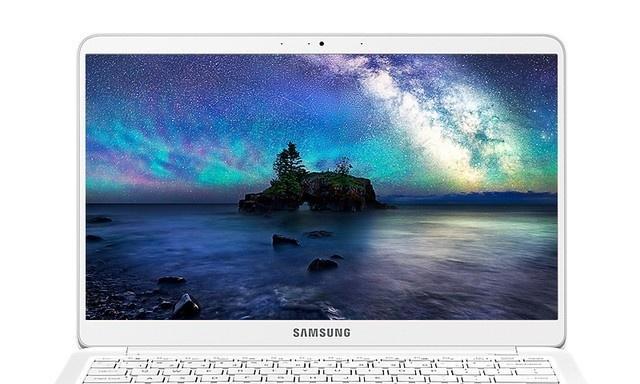Click the webcam lens on the bezel

322,44
